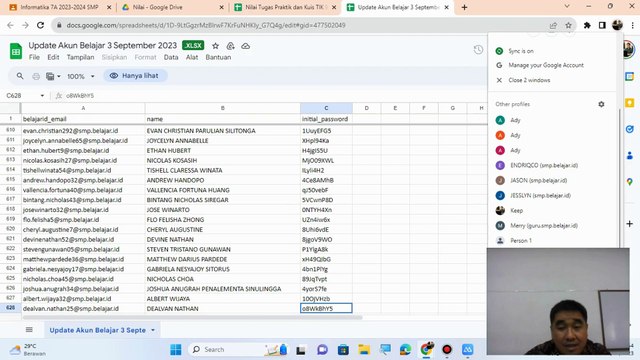Toggle the browser side panel icon
Screen dimensions: 640x360
pos(602,25)
